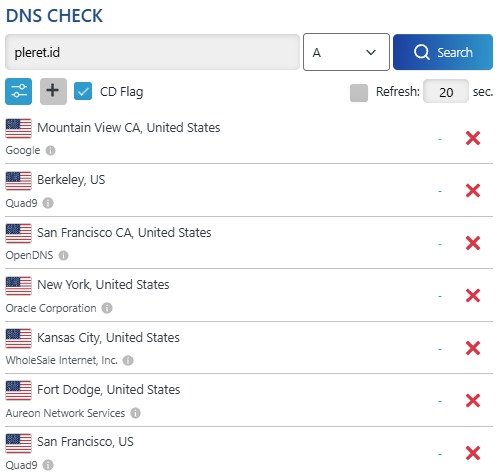Click info icon next to WholeSale Internet, Inc.

pyautogui.click(x=128, y=360)
